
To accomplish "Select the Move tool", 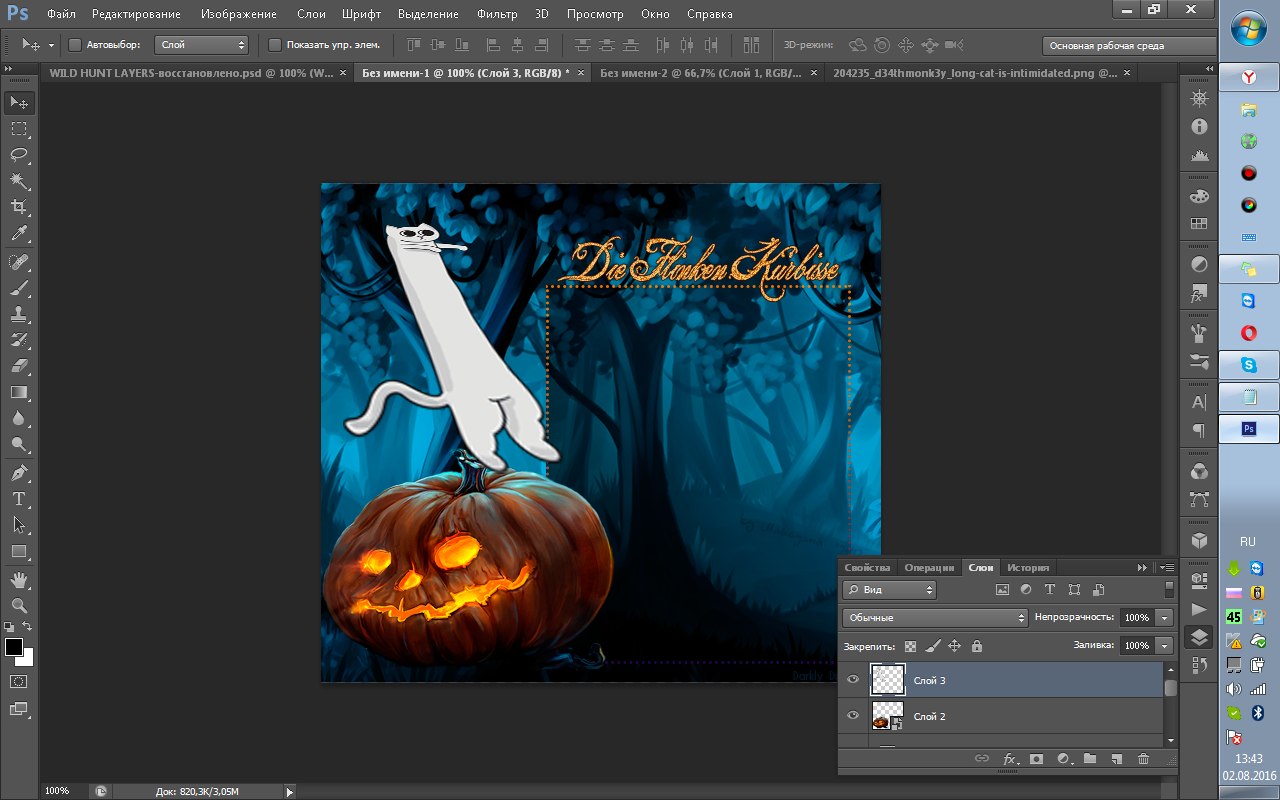I will pos(19,102).
